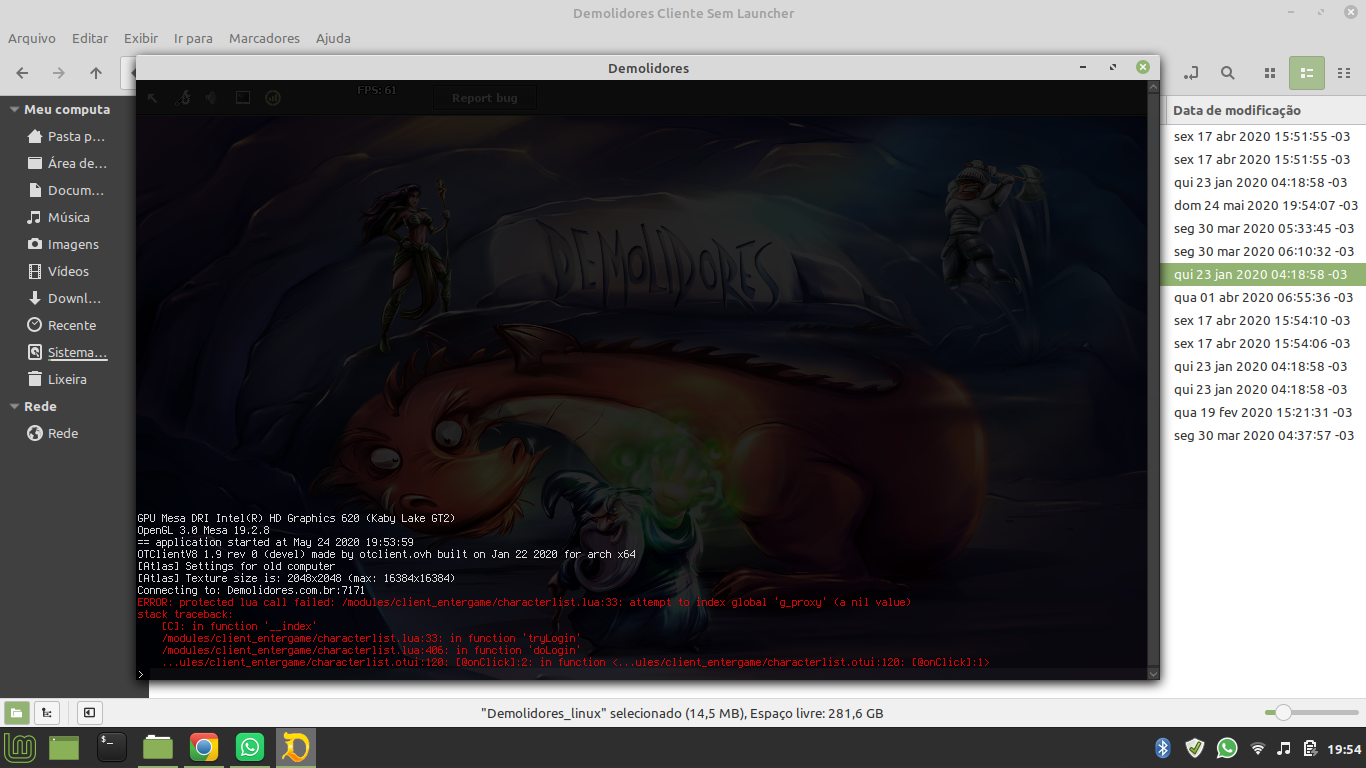This screenshot has height=768, width=1366.
Task: Open the Marcadores menu
Action: pos(264,38)
